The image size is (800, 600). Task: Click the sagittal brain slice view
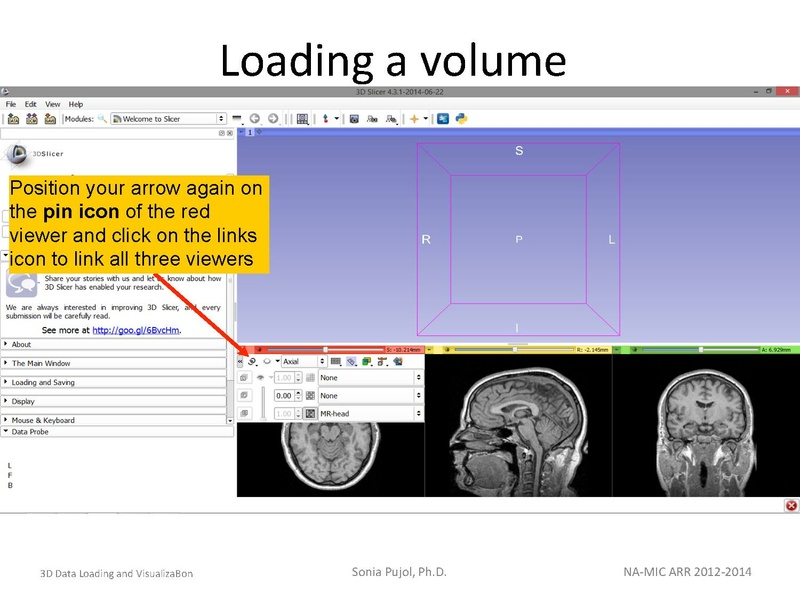518,425
